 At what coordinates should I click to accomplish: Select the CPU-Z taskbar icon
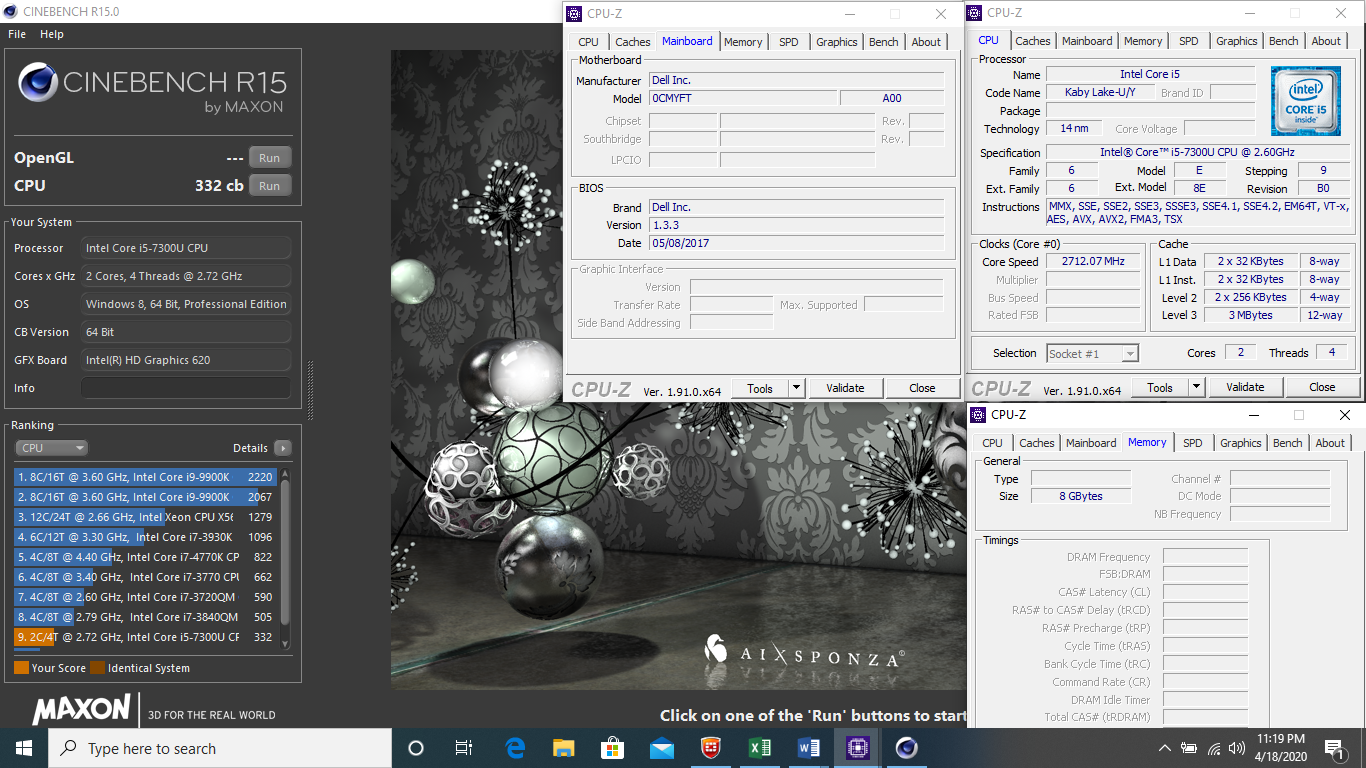click(857, 748)
